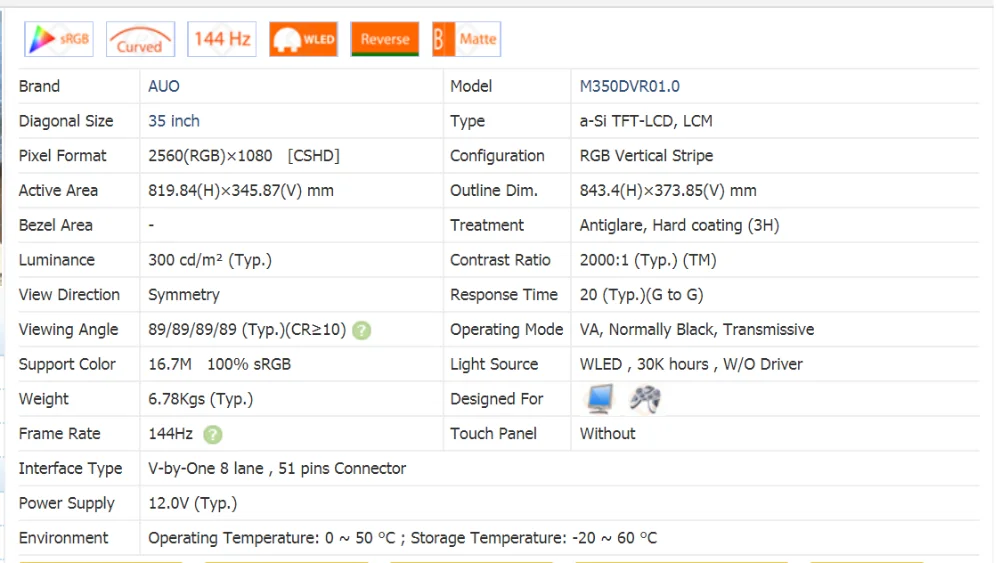Click the Curved panel badge
Viewport: 1000px width, 563px height.
140,39
